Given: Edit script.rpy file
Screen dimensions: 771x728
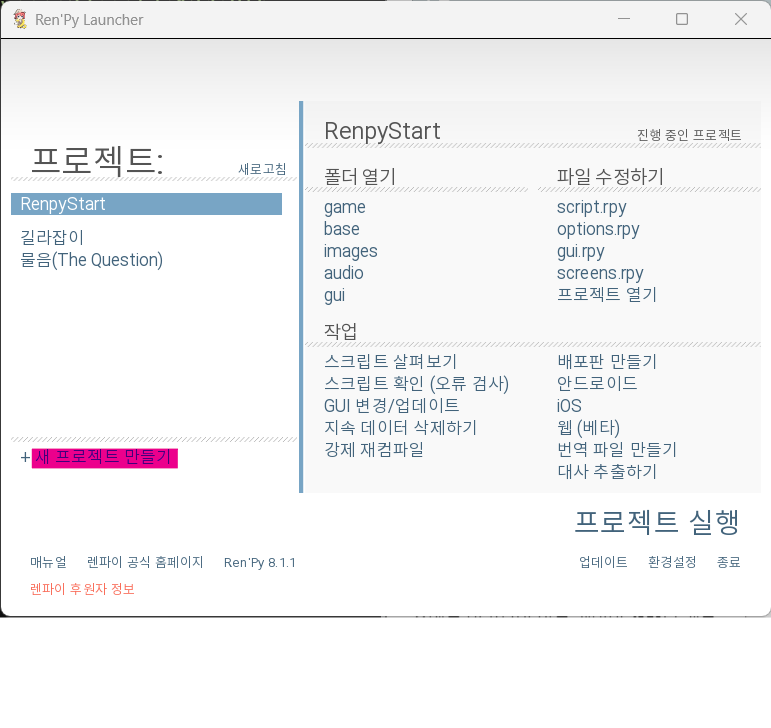Looking at the screenshot, I should pos(592,207).
